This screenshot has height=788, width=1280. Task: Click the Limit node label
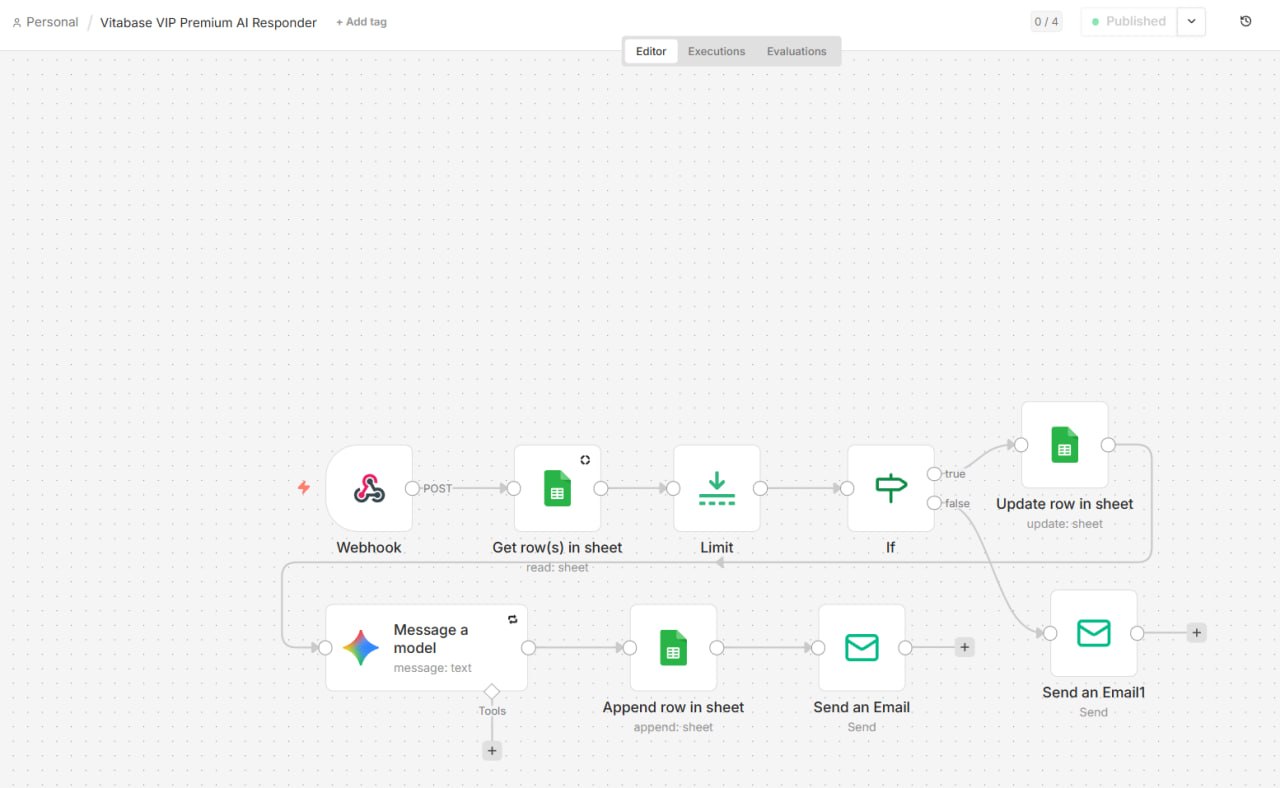pos(716,548)
